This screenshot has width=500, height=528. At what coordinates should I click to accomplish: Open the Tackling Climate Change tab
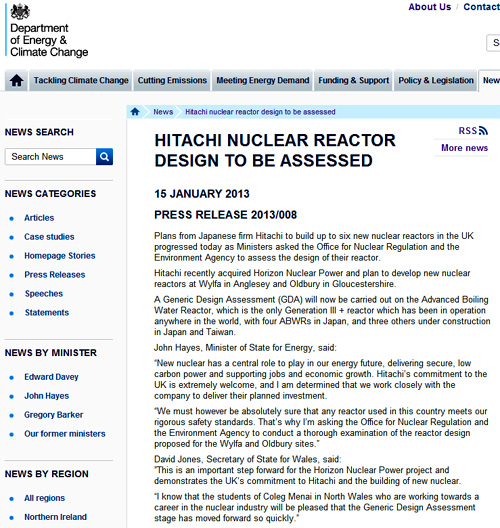[x=81, y=80]
